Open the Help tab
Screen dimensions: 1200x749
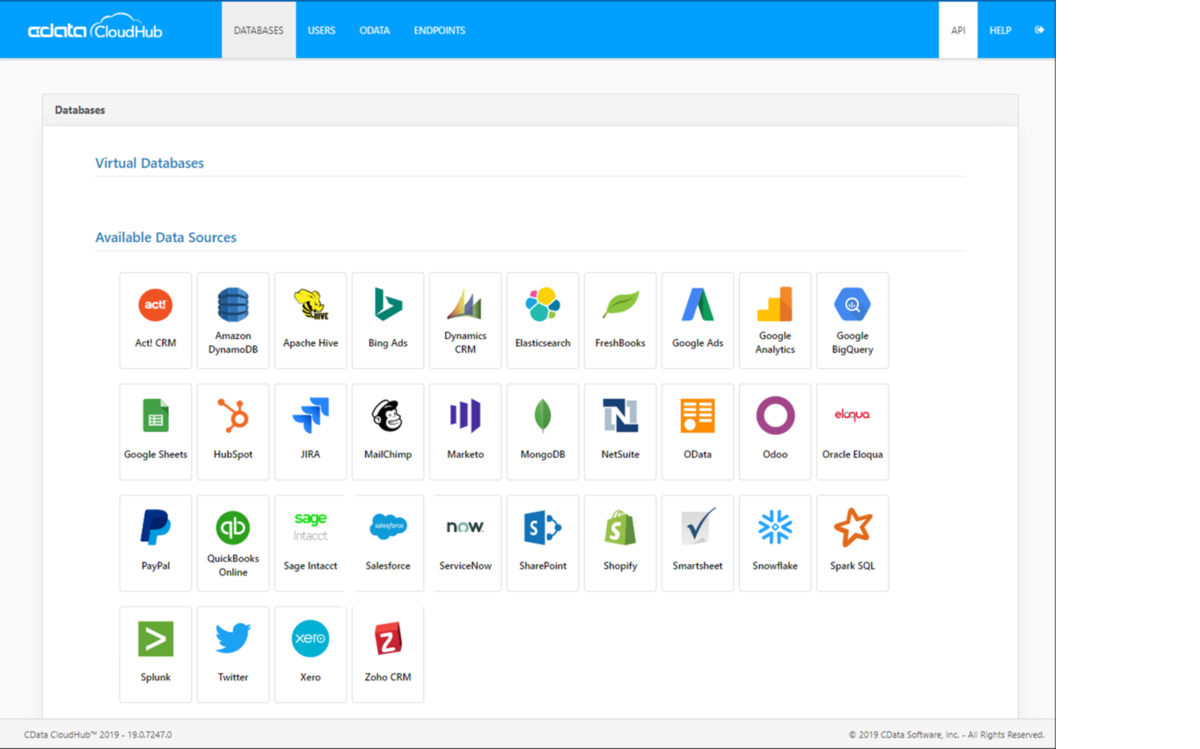pos(1000,30)
